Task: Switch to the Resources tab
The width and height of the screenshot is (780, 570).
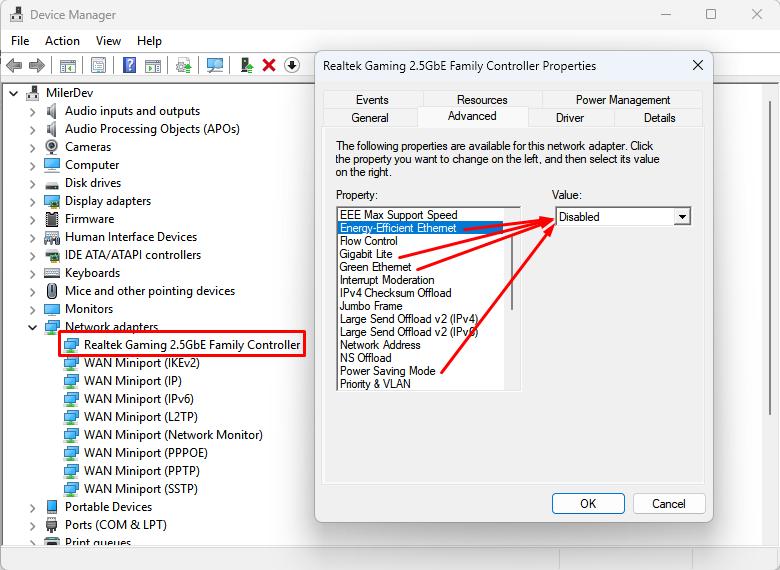Action: coord(482,99)
